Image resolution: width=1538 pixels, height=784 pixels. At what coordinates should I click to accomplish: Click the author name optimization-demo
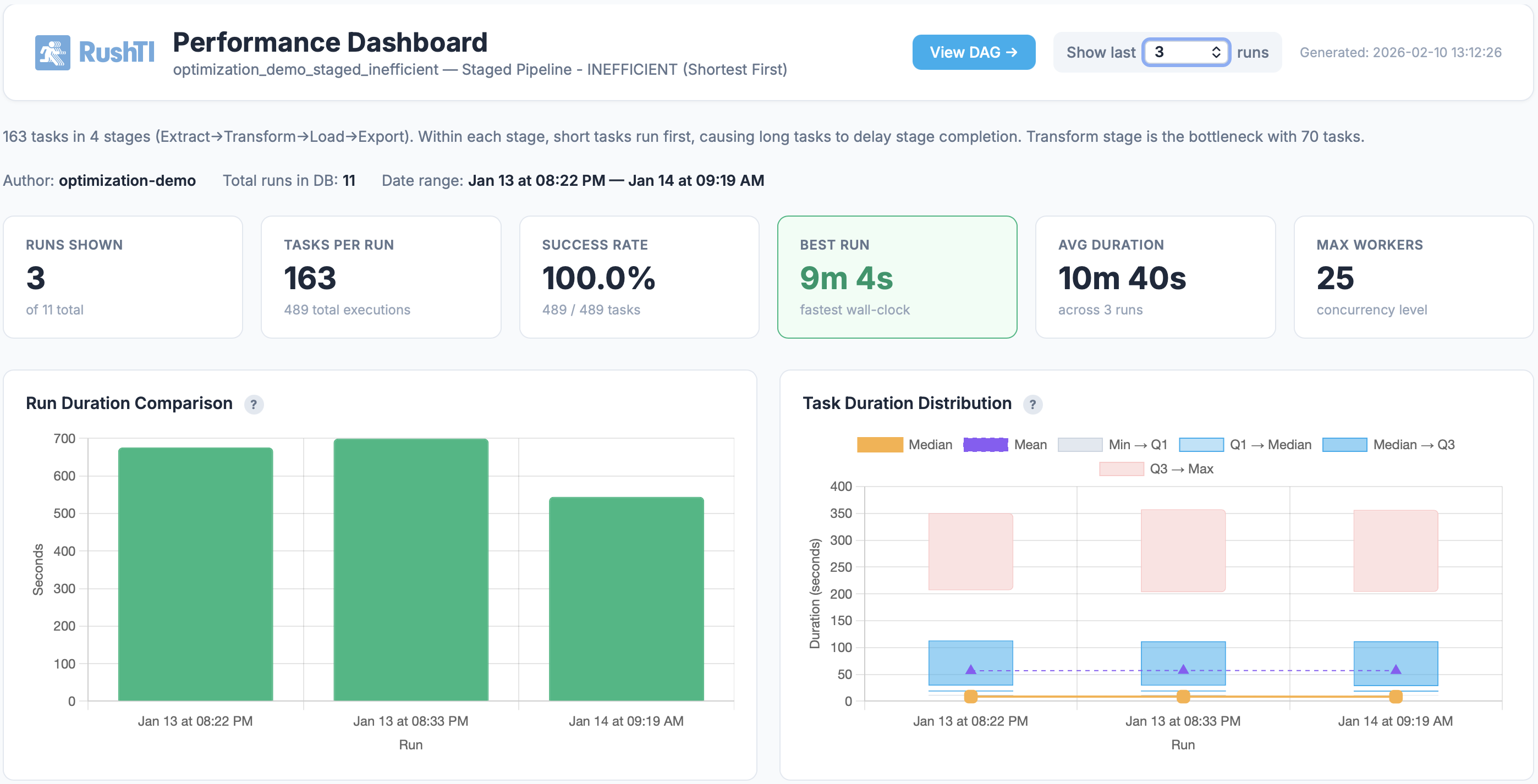pyautogui.click(x=127, y=180)
